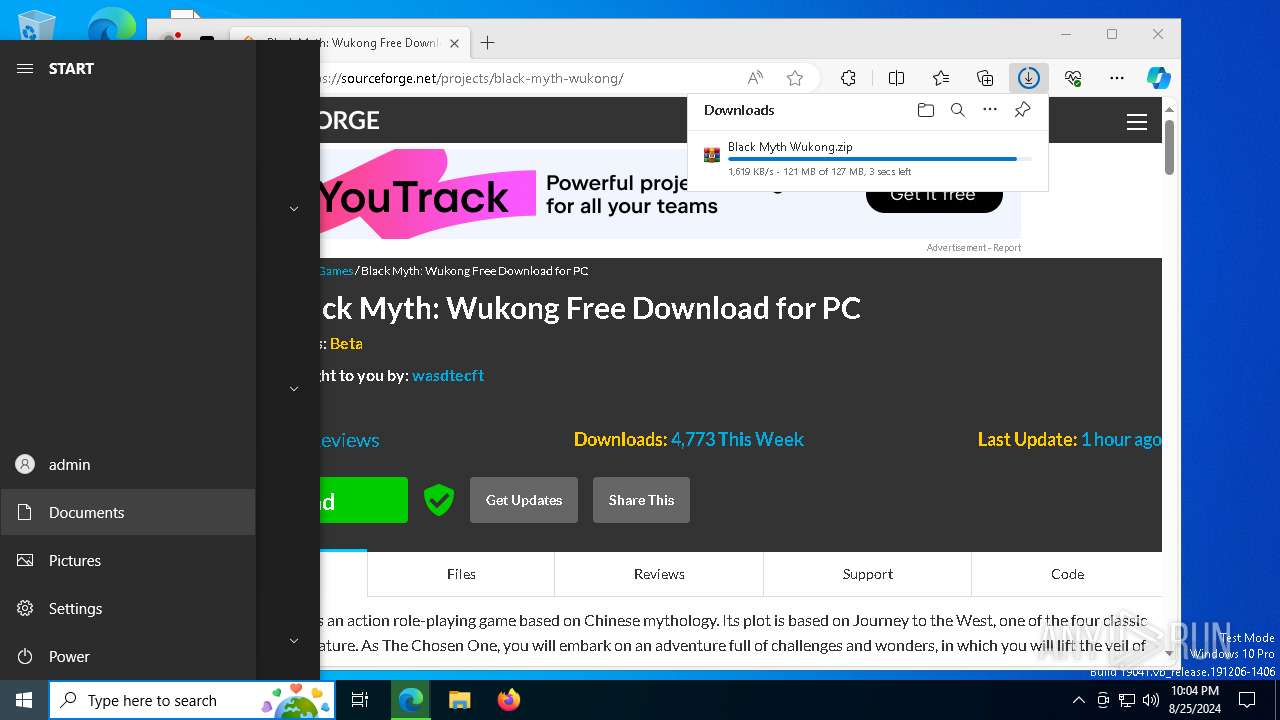
Task: Switch to the Support tab
Action: coord(867,574)
